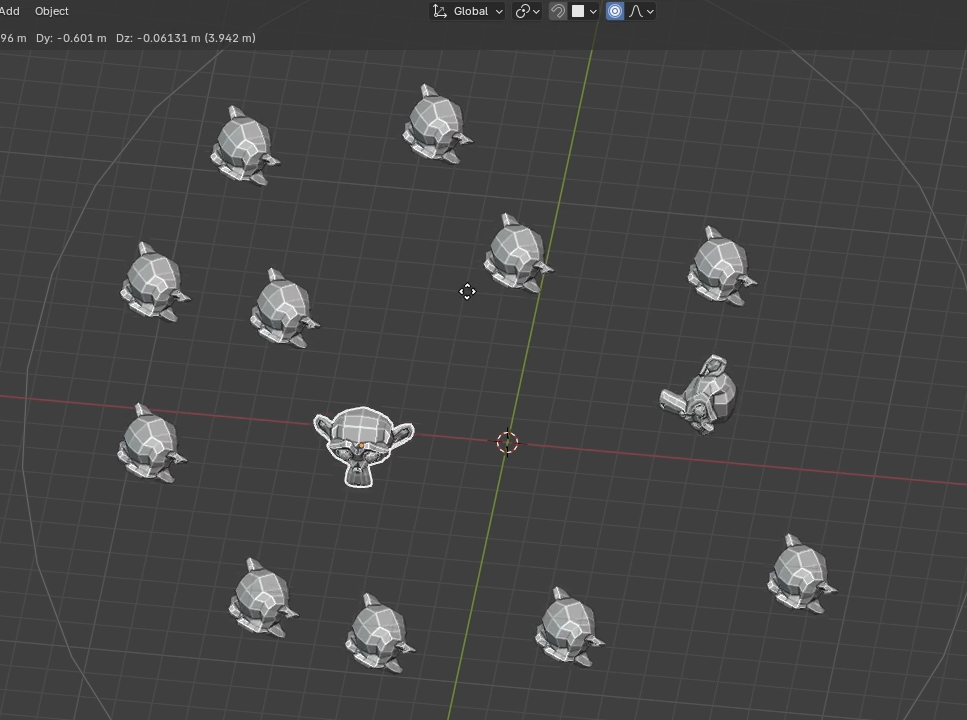Click the Dy: -0.601 m readout
The width and height of the screenshot is (967, 720).
click(71, 38)
